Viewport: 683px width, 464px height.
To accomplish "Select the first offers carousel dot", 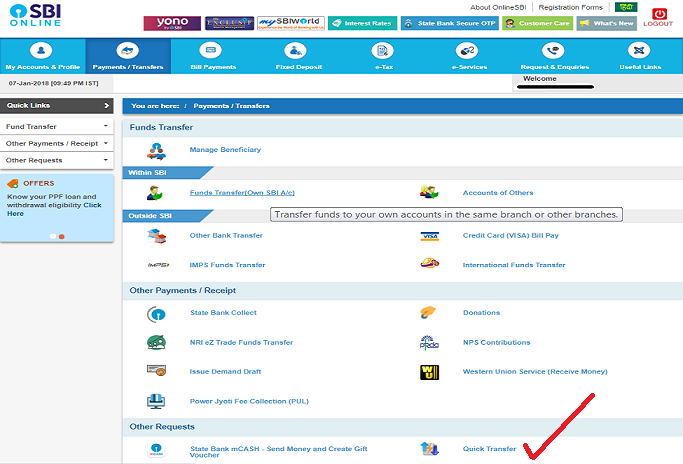I will pos(53,236).
